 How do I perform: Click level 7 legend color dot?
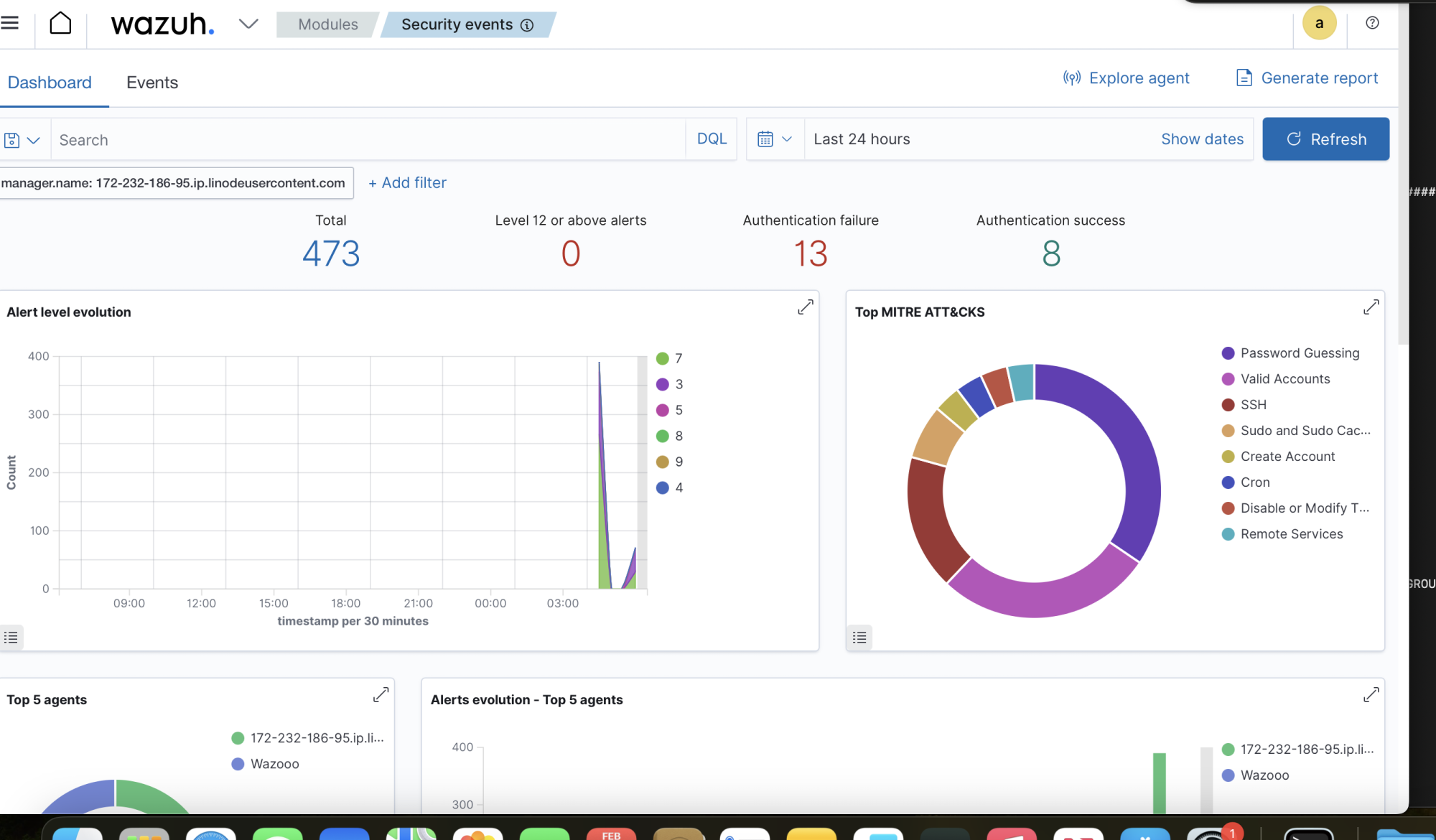point(662,358)
